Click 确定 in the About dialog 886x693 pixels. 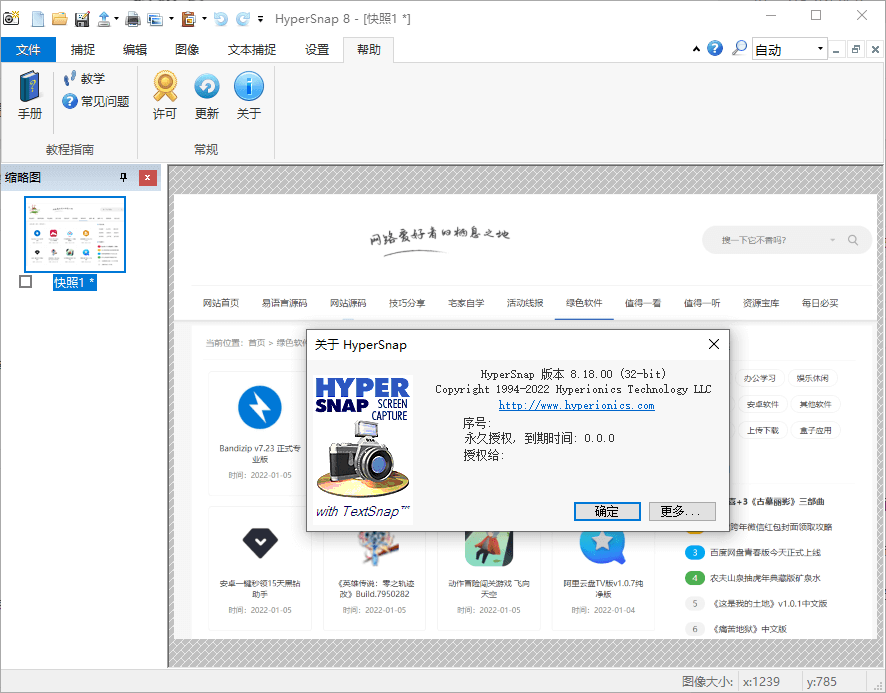point(607,512)
